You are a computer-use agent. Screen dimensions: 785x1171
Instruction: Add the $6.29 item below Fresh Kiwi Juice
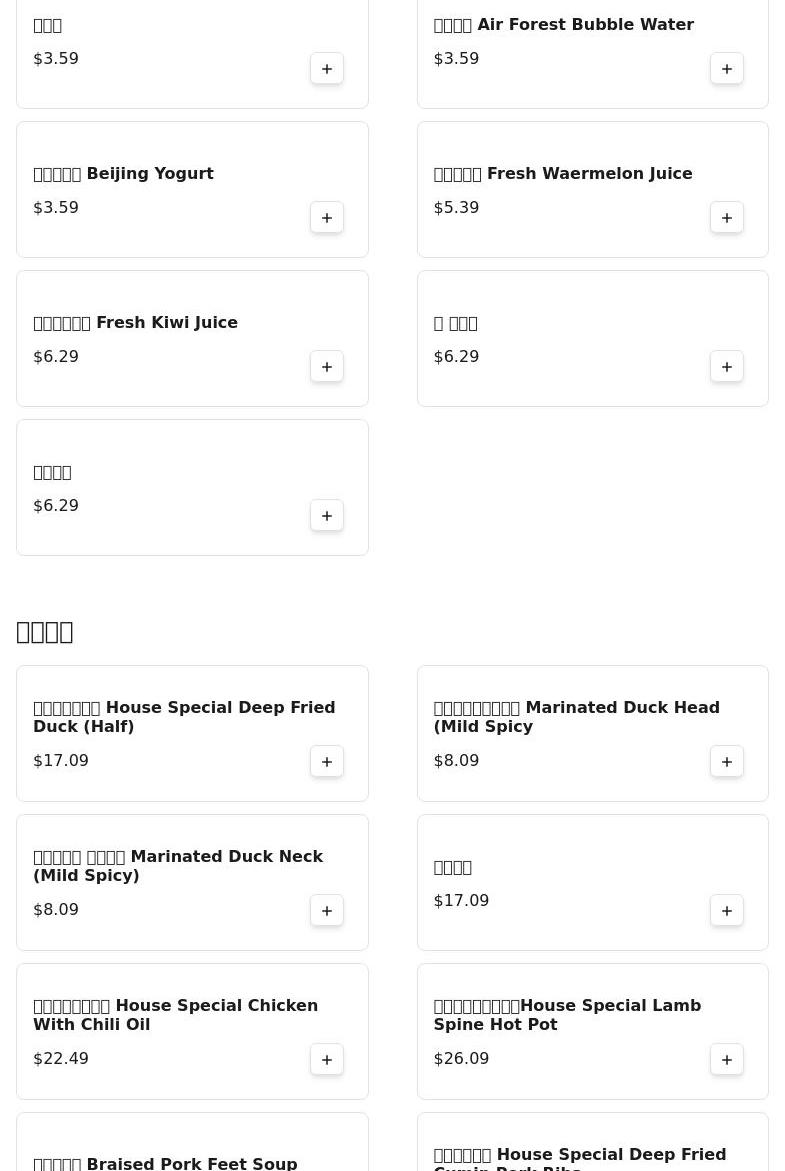point(327,516)
